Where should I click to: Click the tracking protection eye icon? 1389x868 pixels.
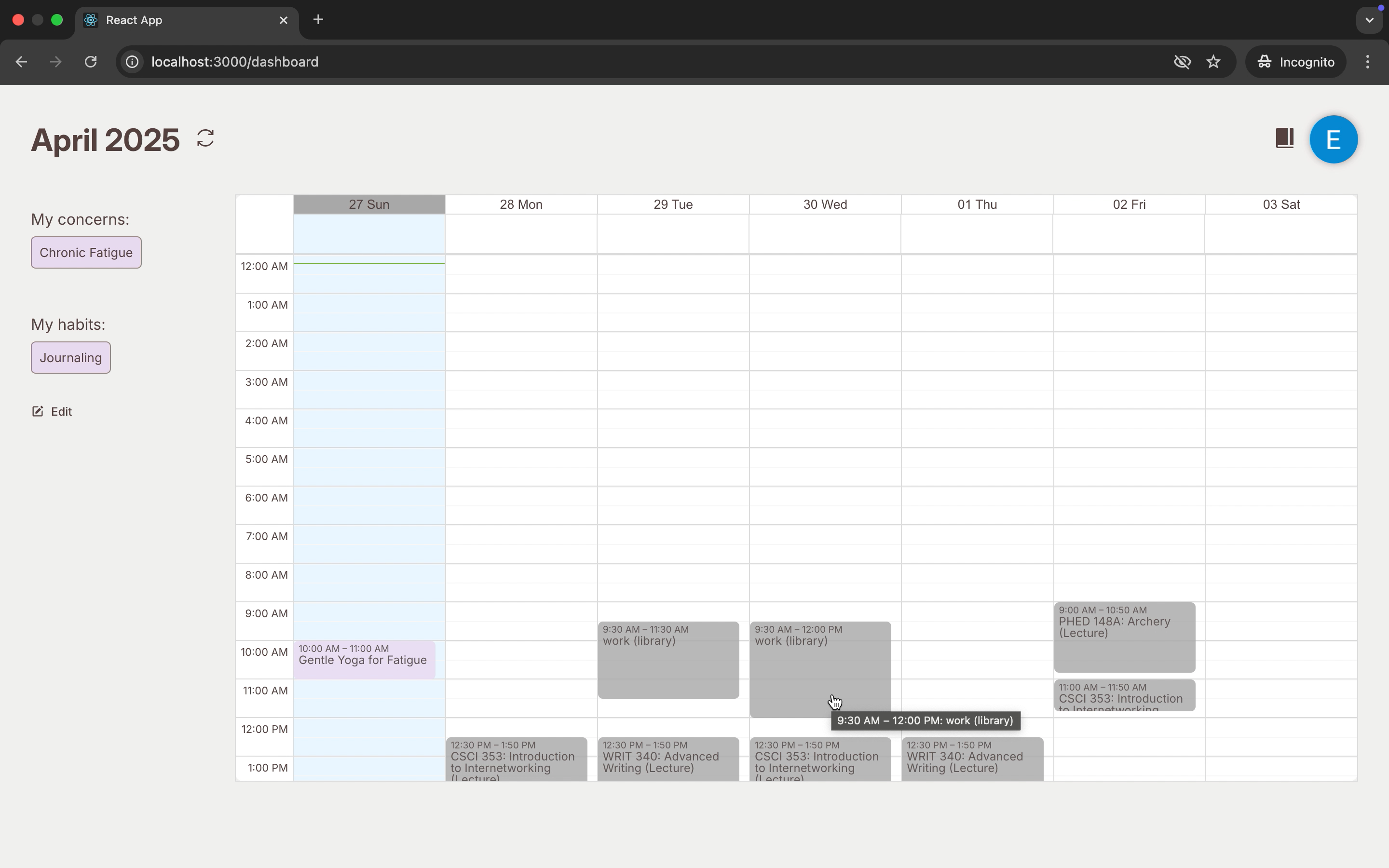click(x=1182, y=62)
